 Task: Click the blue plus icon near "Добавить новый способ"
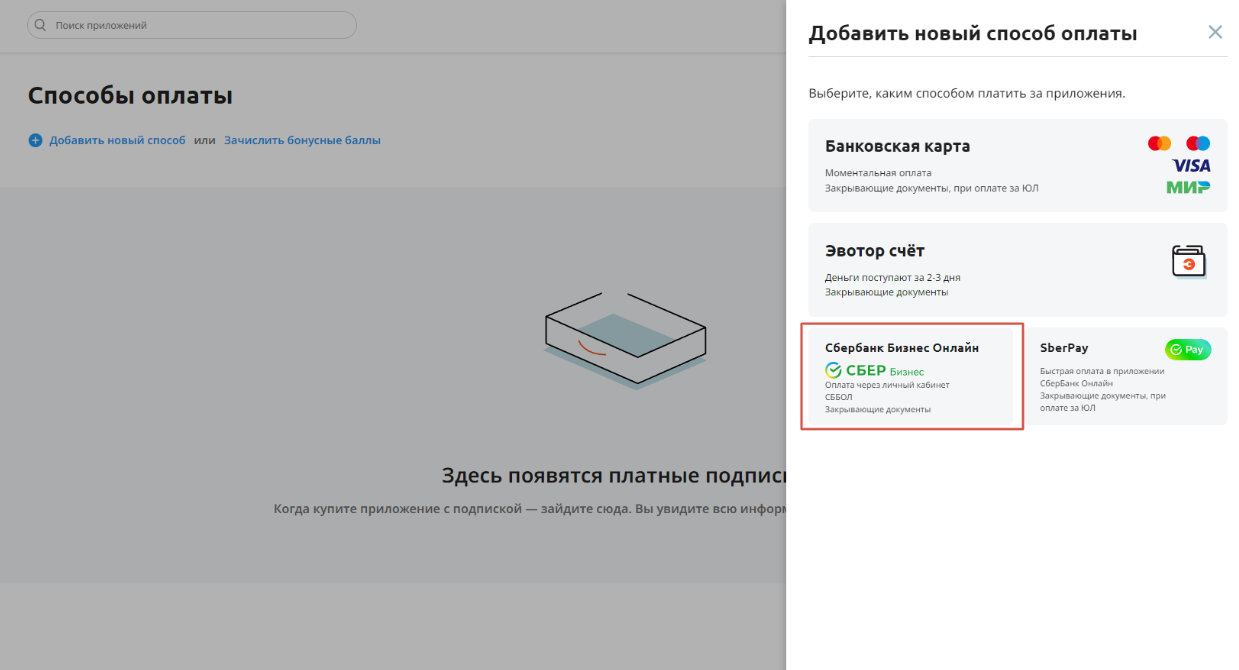tap(36, 141)
